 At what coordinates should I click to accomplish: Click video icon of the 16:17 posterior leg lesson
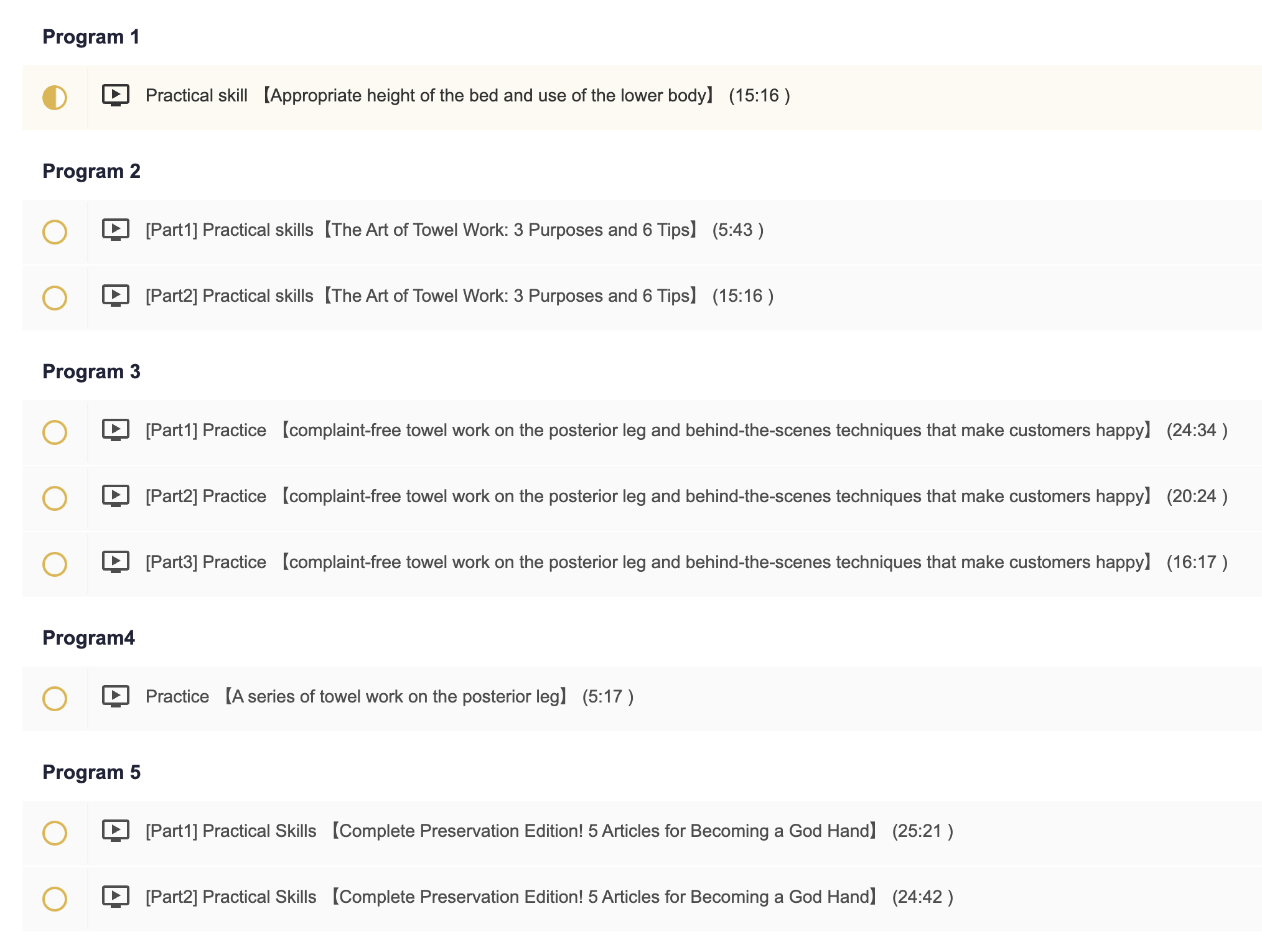click(x=116, y=562)
